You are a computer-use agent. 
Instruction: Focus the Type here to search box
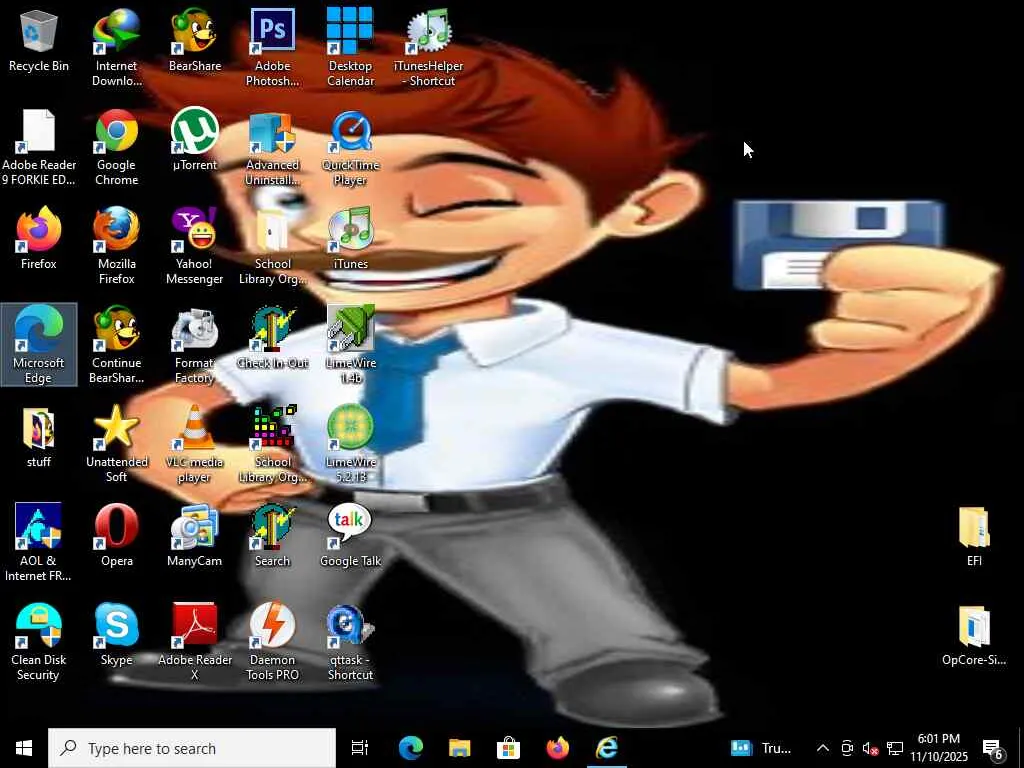tap(191, 748)
